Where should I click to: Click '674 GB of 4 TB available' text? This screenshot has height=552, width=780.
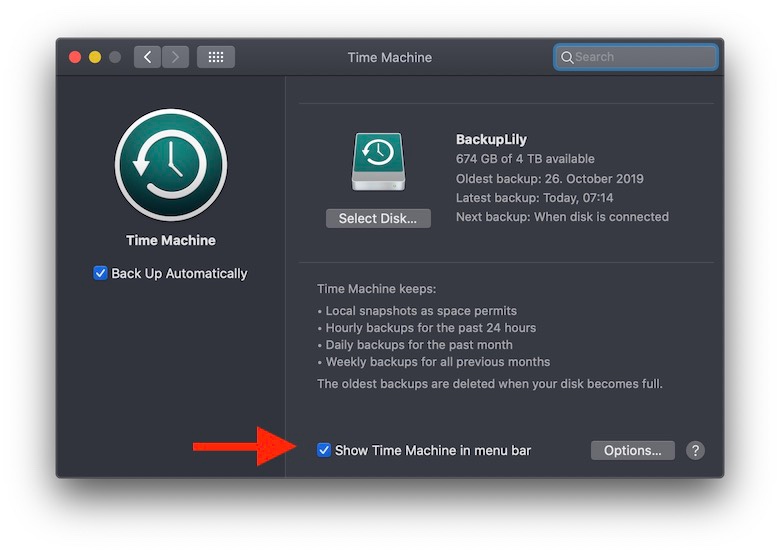click(x=525, y=159)
